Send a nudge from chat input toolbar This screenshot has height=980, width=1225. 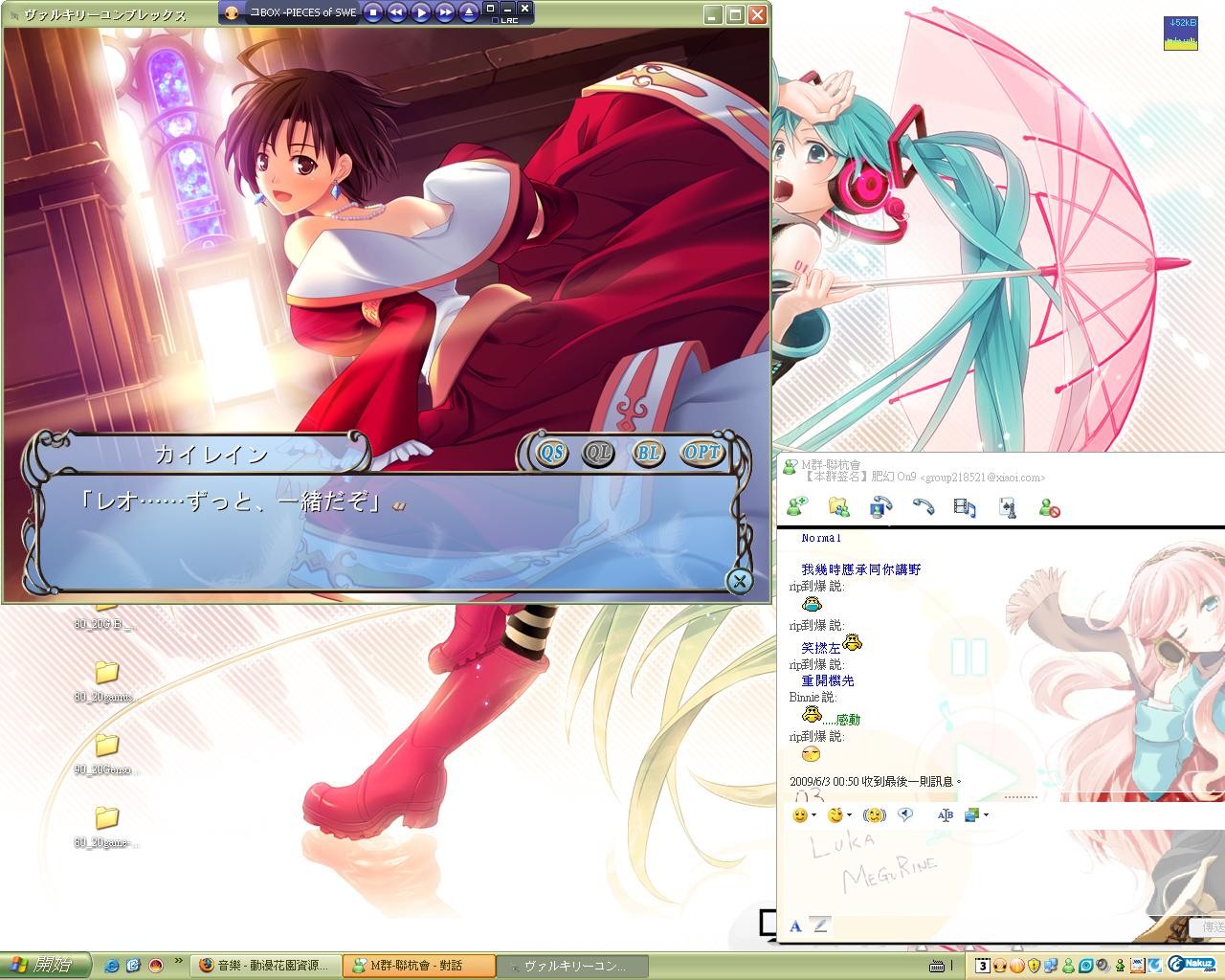coord(874,815)
